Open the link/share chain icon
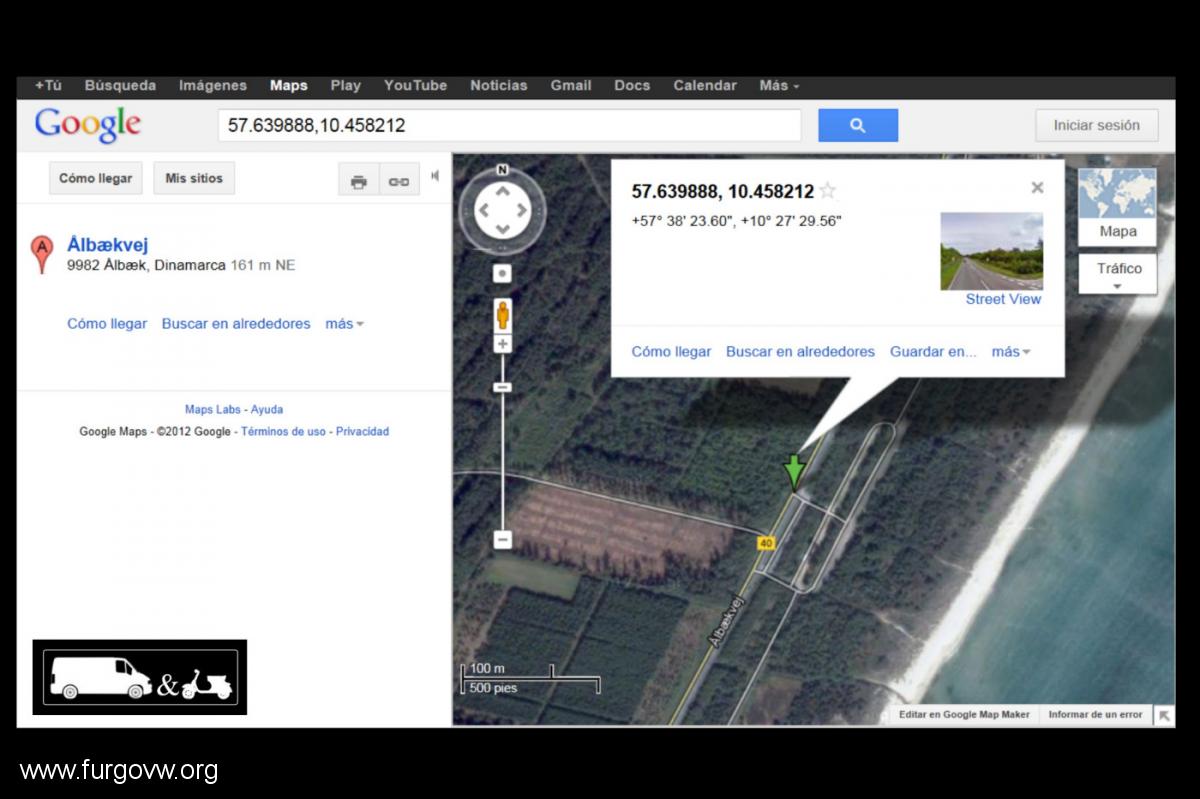Screen dimensions: 1200x799 399,181
